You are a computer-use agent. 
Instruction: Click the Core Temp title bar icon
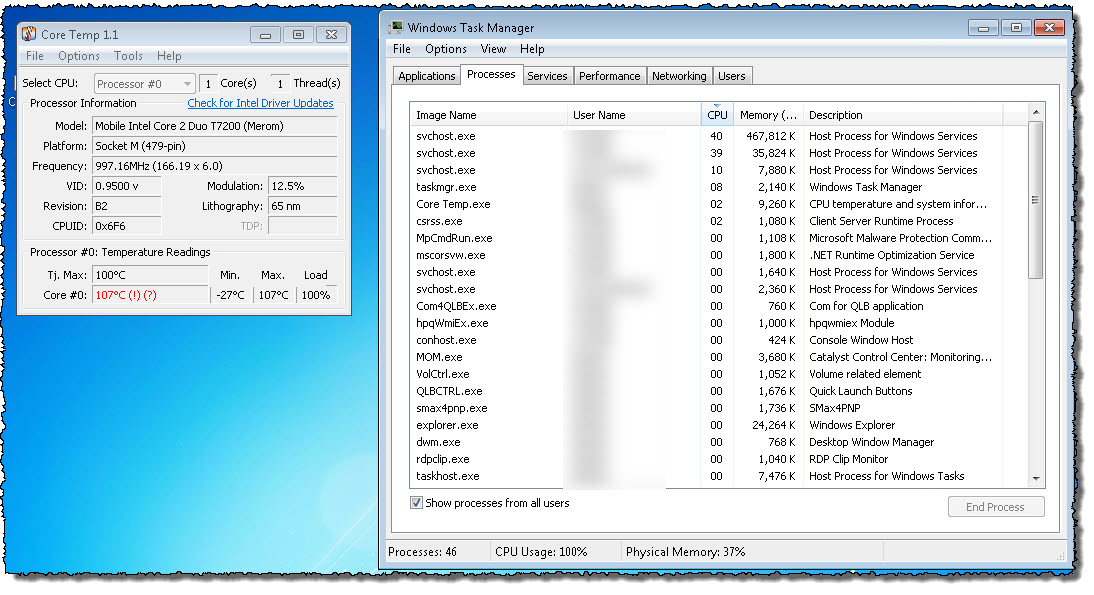(x=29, y=34)
